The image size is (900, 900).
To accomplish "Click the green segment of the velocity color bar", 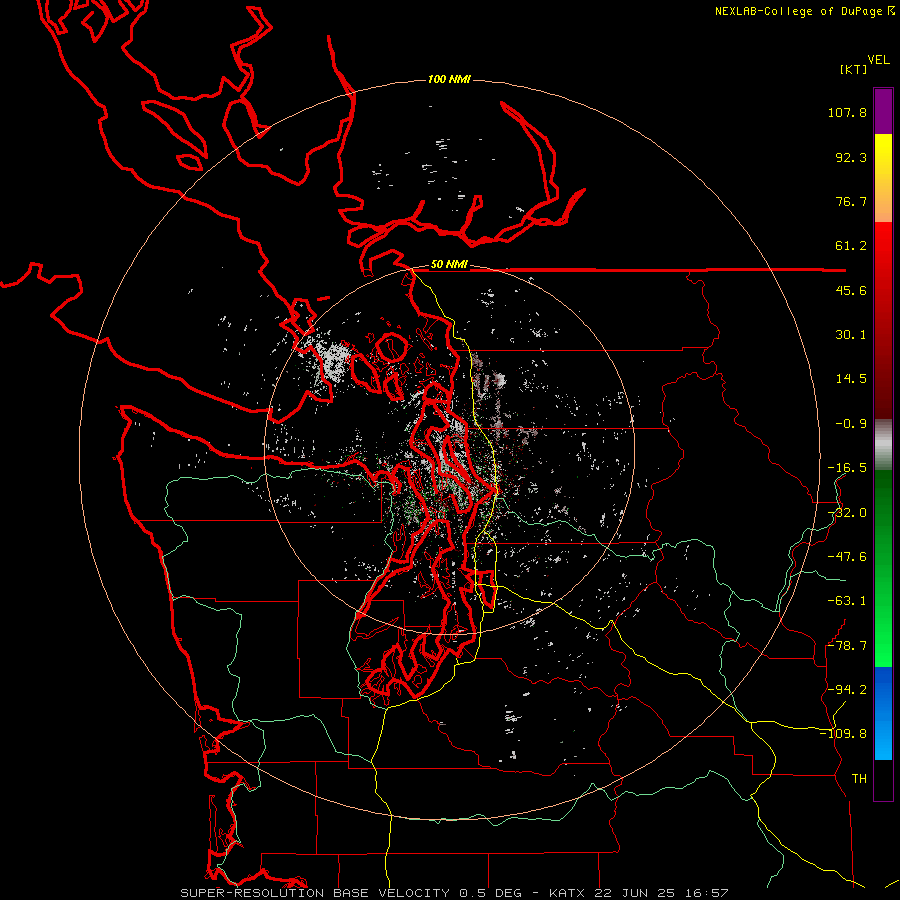I will 883,568.
